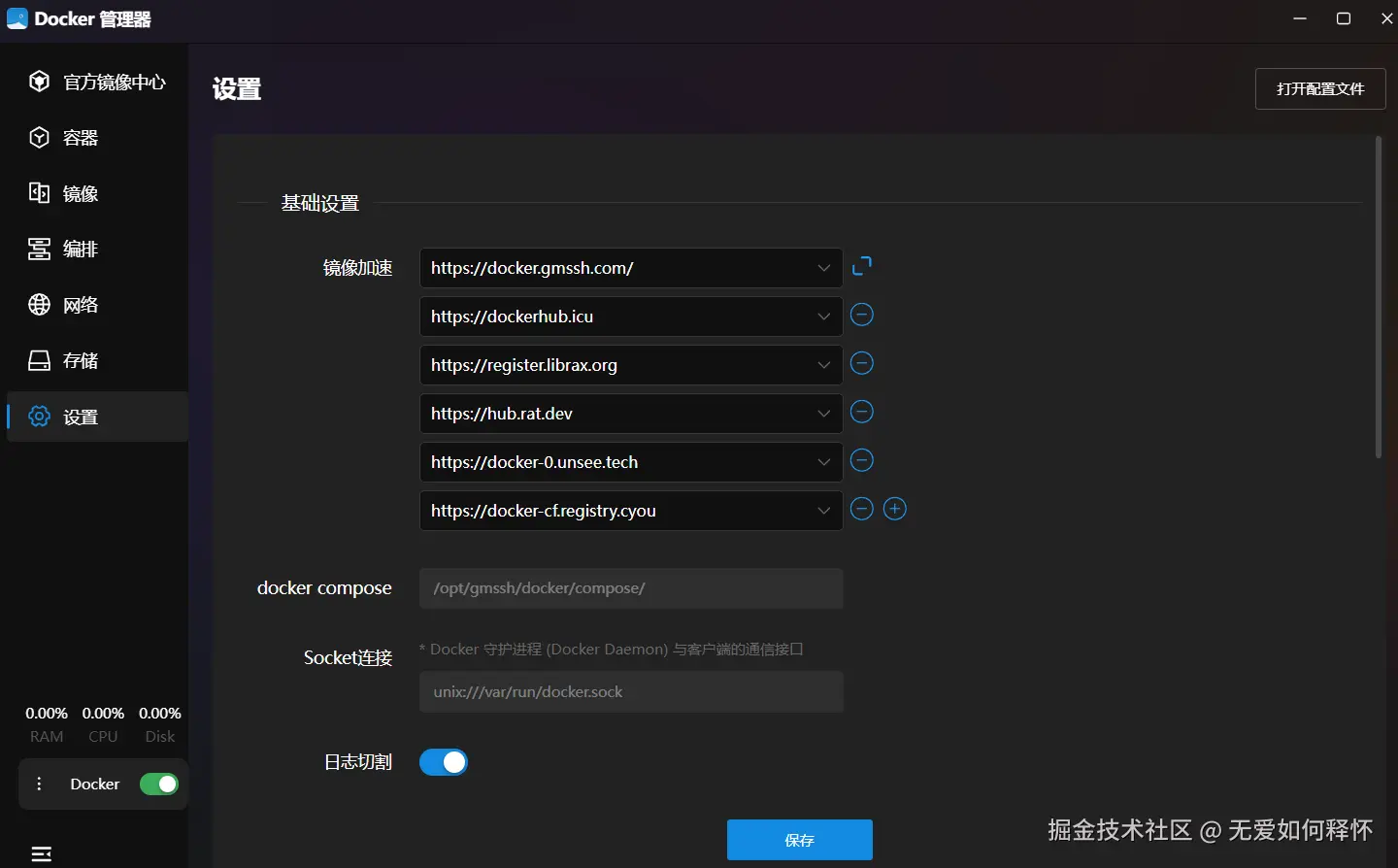Toggle the 日志切割 switch

point(444,762)
